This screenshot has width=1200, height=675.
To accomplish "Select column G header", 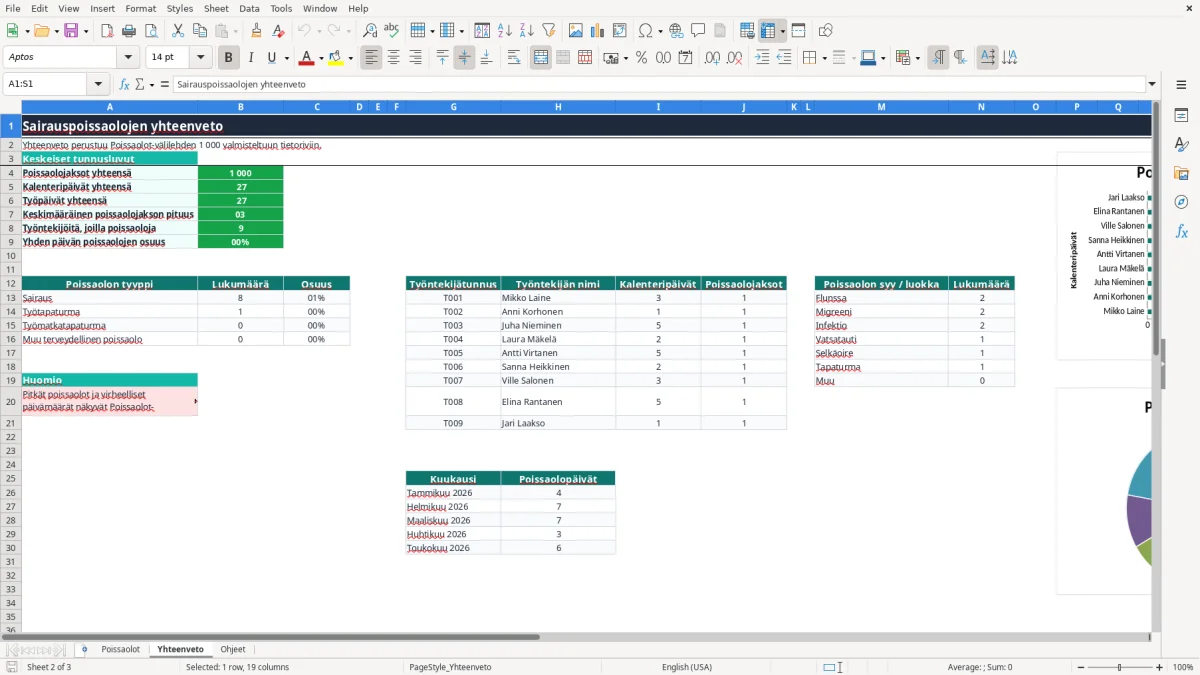I will [x=453, y=107].
